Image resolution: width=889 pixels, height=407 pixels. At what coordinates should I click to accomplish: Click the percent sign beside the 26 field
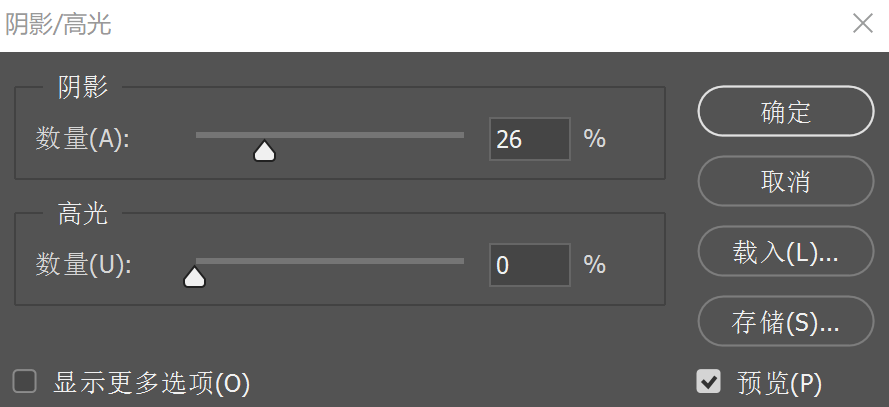point(595,139)
